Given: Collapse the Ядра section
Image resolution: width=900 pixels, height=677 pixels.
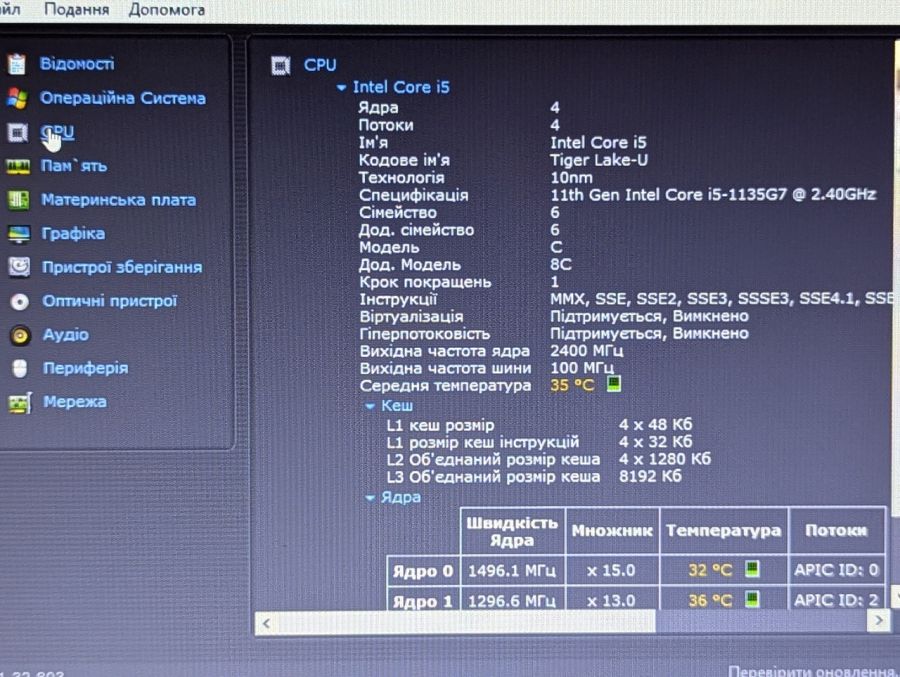Looking at the screenshot, I should pyautogui.click(x=370, y=498).
